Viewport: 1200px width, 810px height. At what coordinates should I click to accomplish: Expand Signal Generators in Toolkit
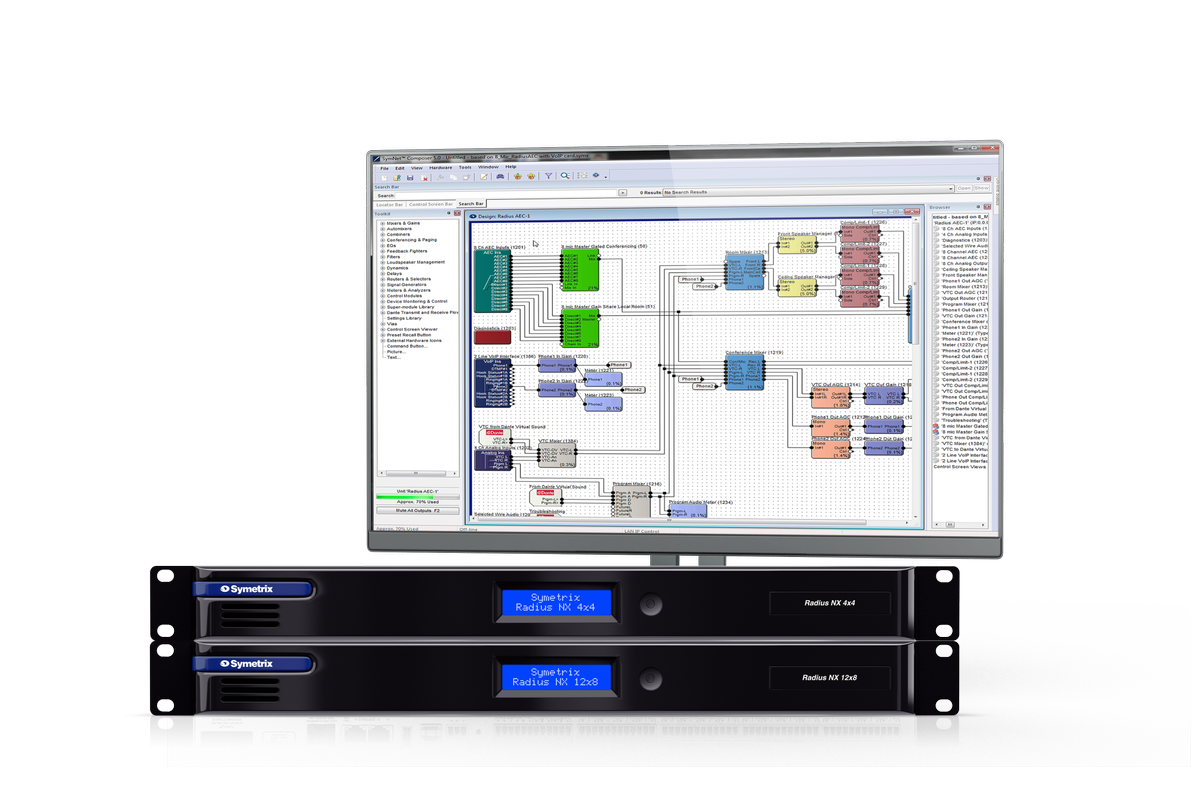383,285
